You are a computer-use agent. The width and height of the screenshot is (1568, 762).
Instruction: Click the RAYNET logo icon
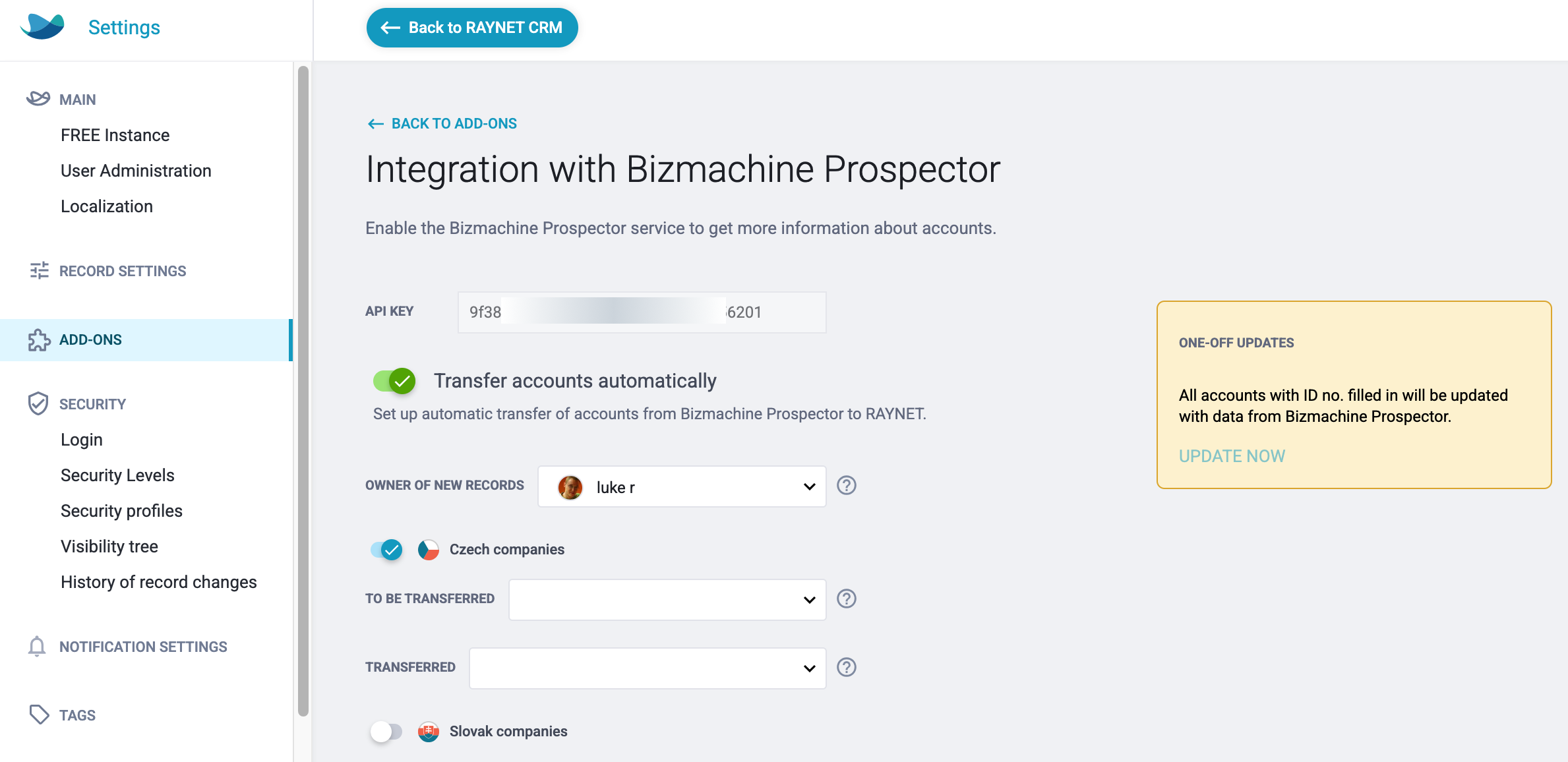(42, 26)
